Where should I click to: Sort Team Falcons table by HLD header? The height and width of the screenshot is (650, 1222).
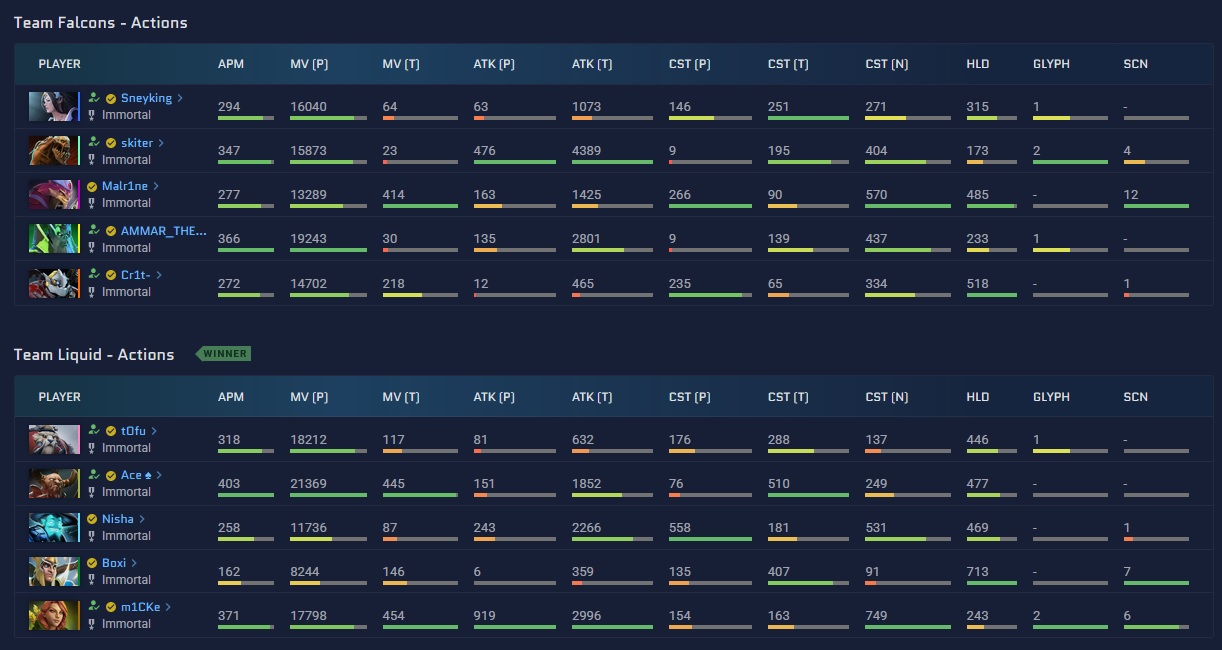click(x=978, y=64)
